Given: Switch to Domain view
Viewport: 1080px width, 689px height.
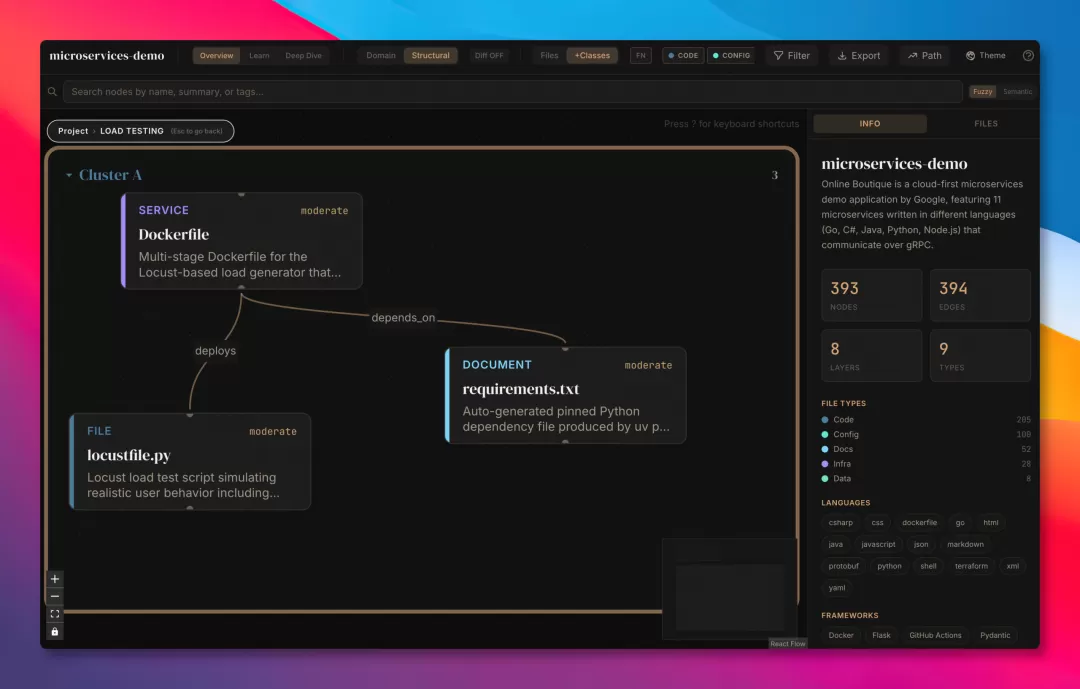Looking at the screenshot, I should point(381,56).
